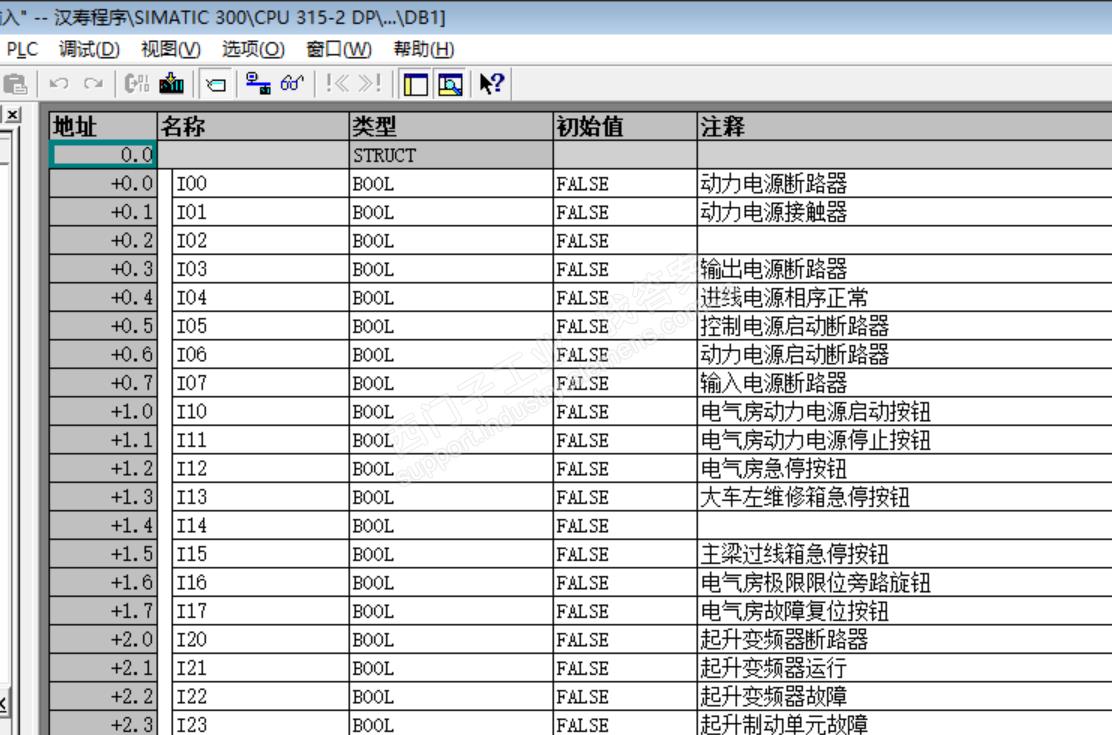This screenshot has height=735, width=1112.
Task: Click comment 大车左维修箱急停按钮
Action: tap(805, 497)
